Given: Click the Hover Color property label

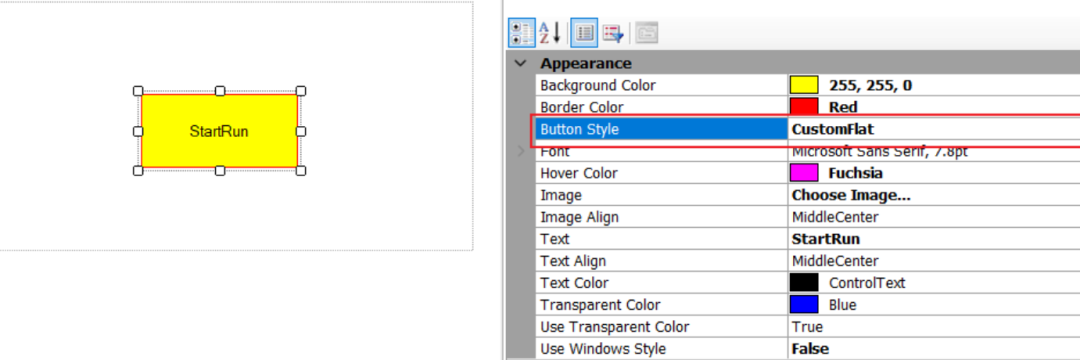Looking at the screenshot, I should click(x=579, y=173).
